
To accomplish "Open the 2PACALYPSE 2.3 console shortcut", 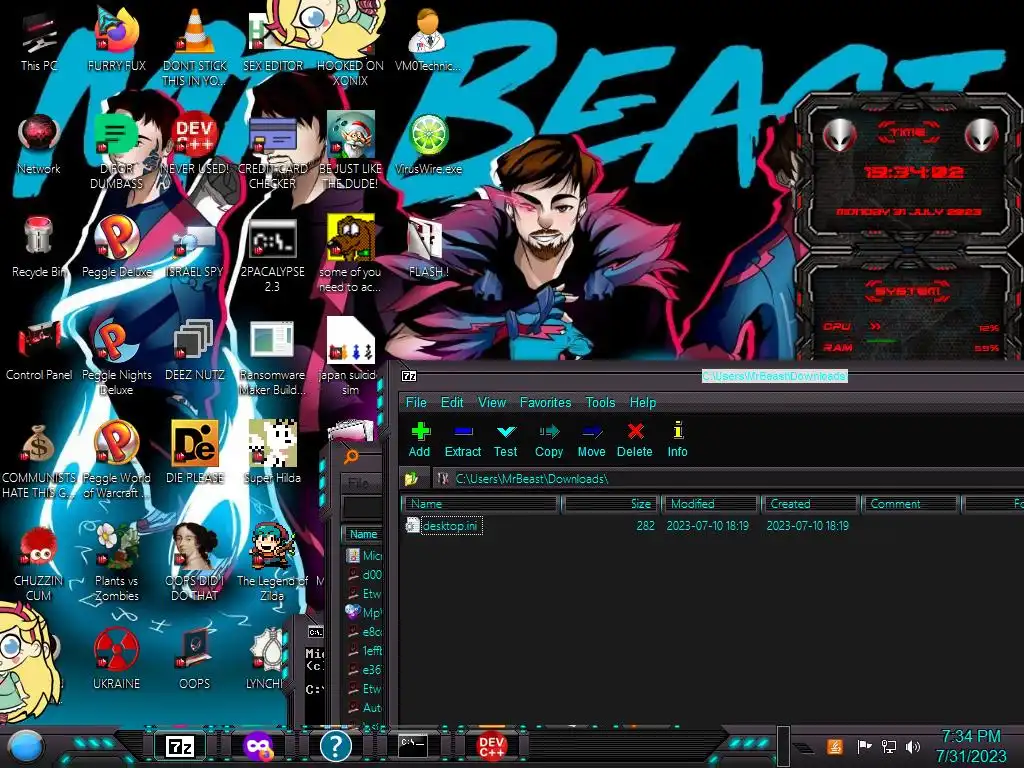I will tap(272, 255).
